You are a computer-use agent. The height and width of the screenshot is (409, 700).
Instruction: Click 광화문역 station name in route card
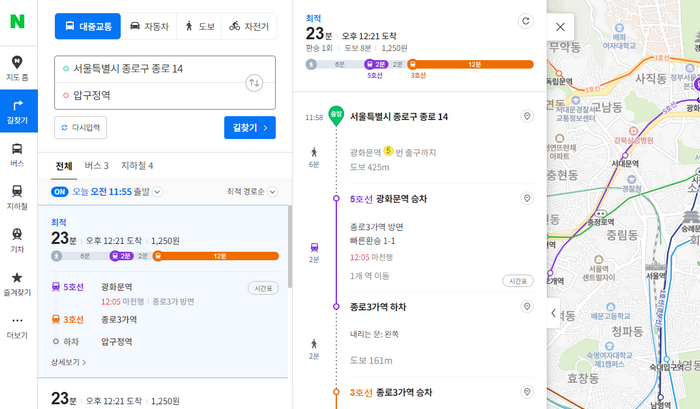pos(117,287)
